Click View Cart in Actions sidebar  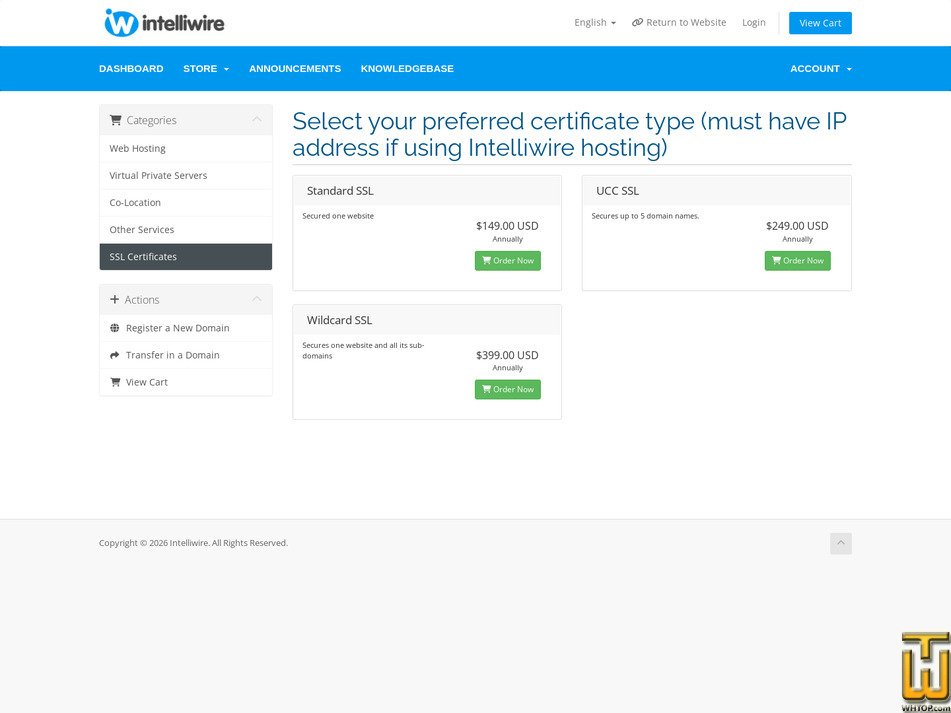tap(186, 382)
